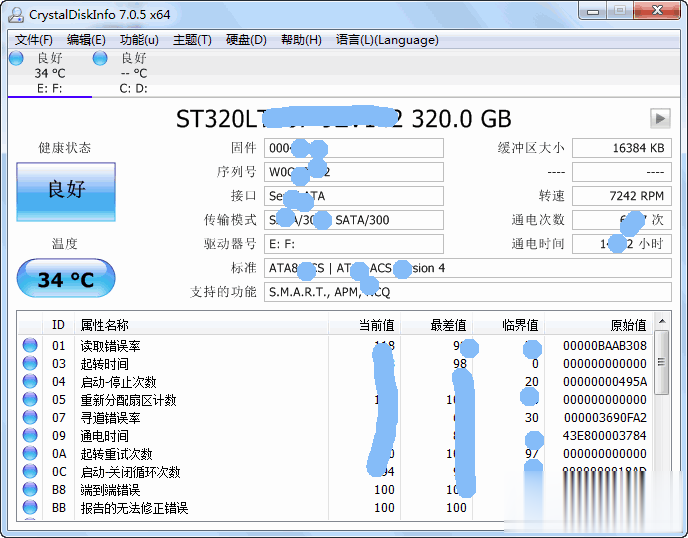The width and height of the screenshot is (688, 538).
Task: Click the 支持的功能 features field
Action: [x=468, y=292]
